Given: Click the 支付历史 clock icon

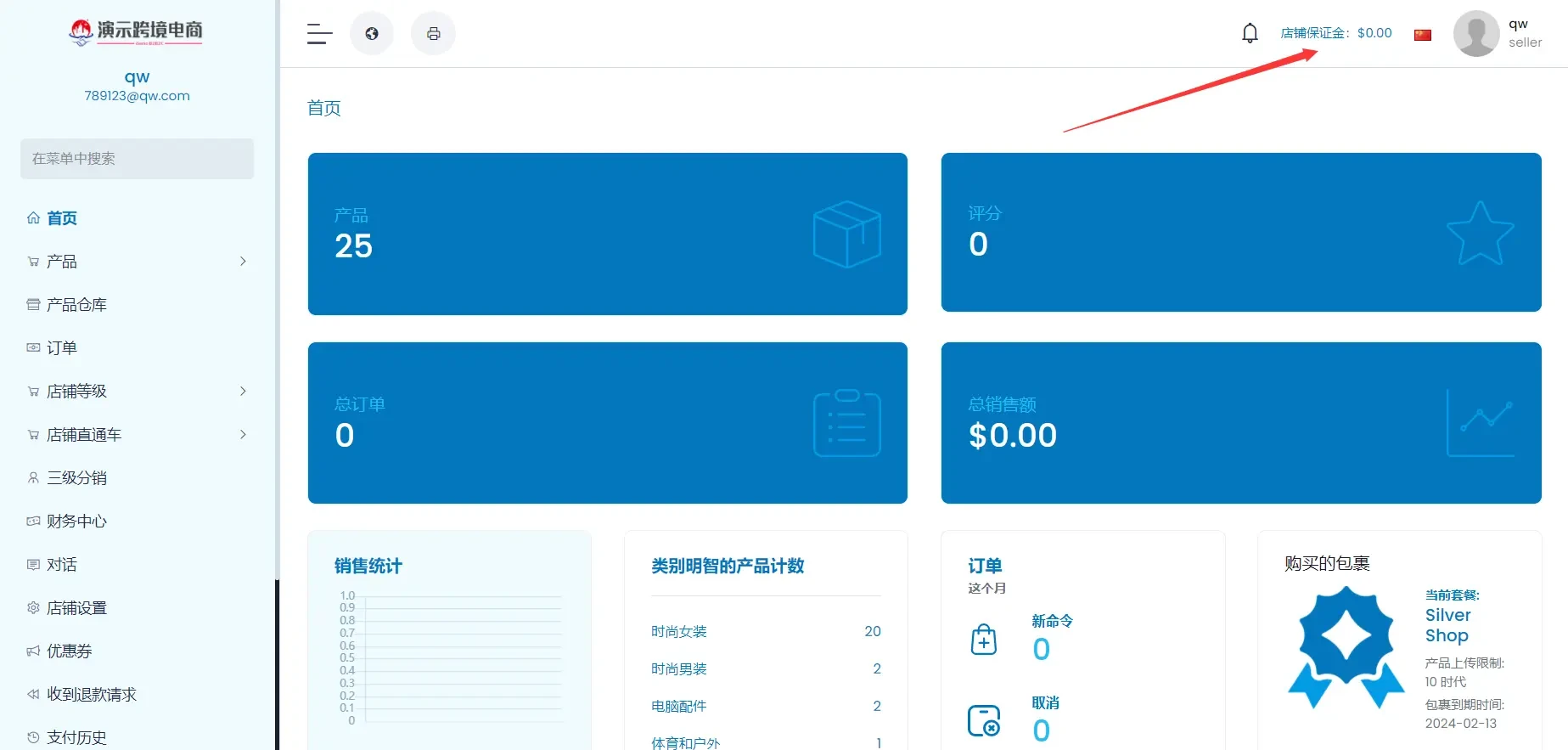Looking at the screenshot, I should click(33, 738).
